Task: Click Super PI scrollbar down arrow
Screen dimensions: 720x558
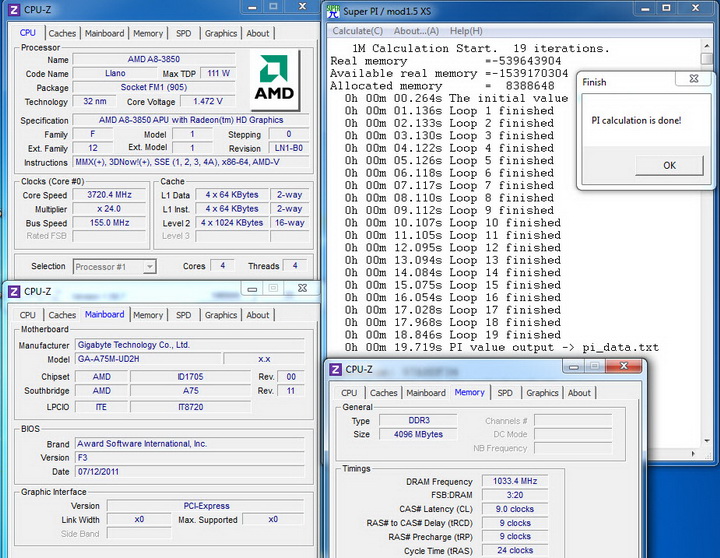Action: [707, 441]
